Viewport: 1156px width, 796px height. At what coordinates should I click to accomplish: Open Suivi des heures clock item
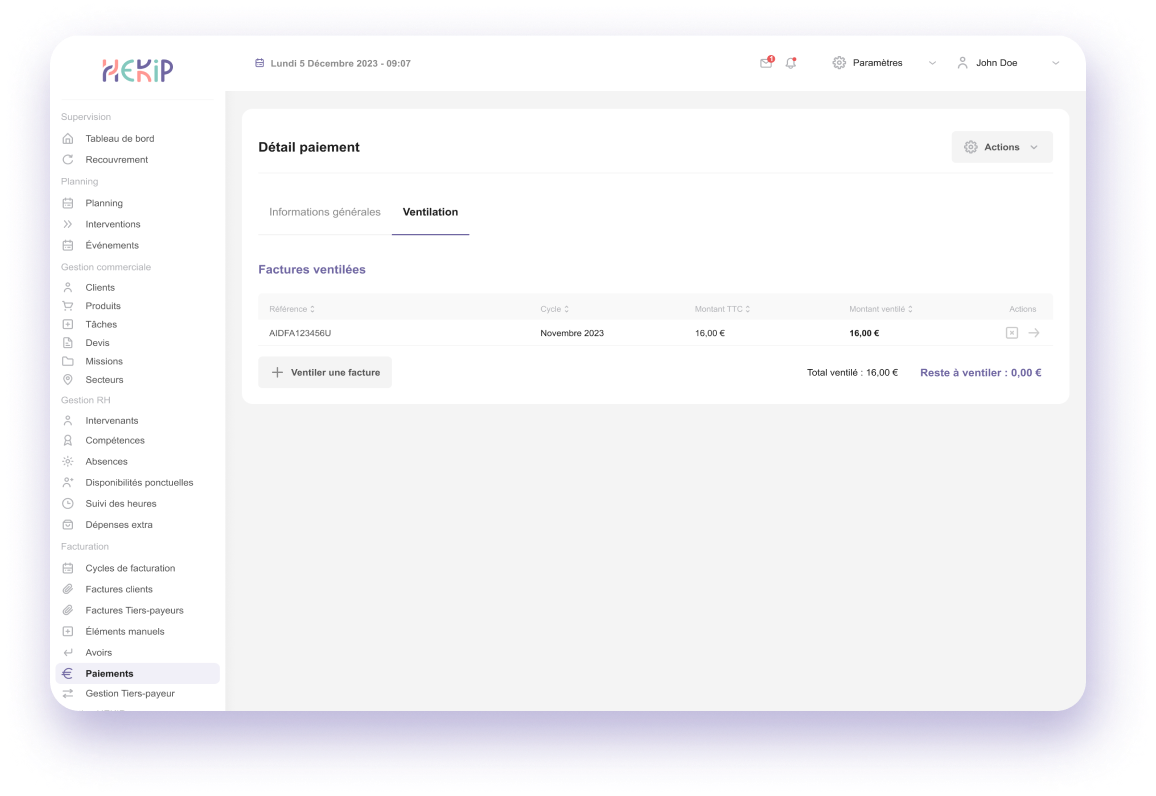(120, 504)
